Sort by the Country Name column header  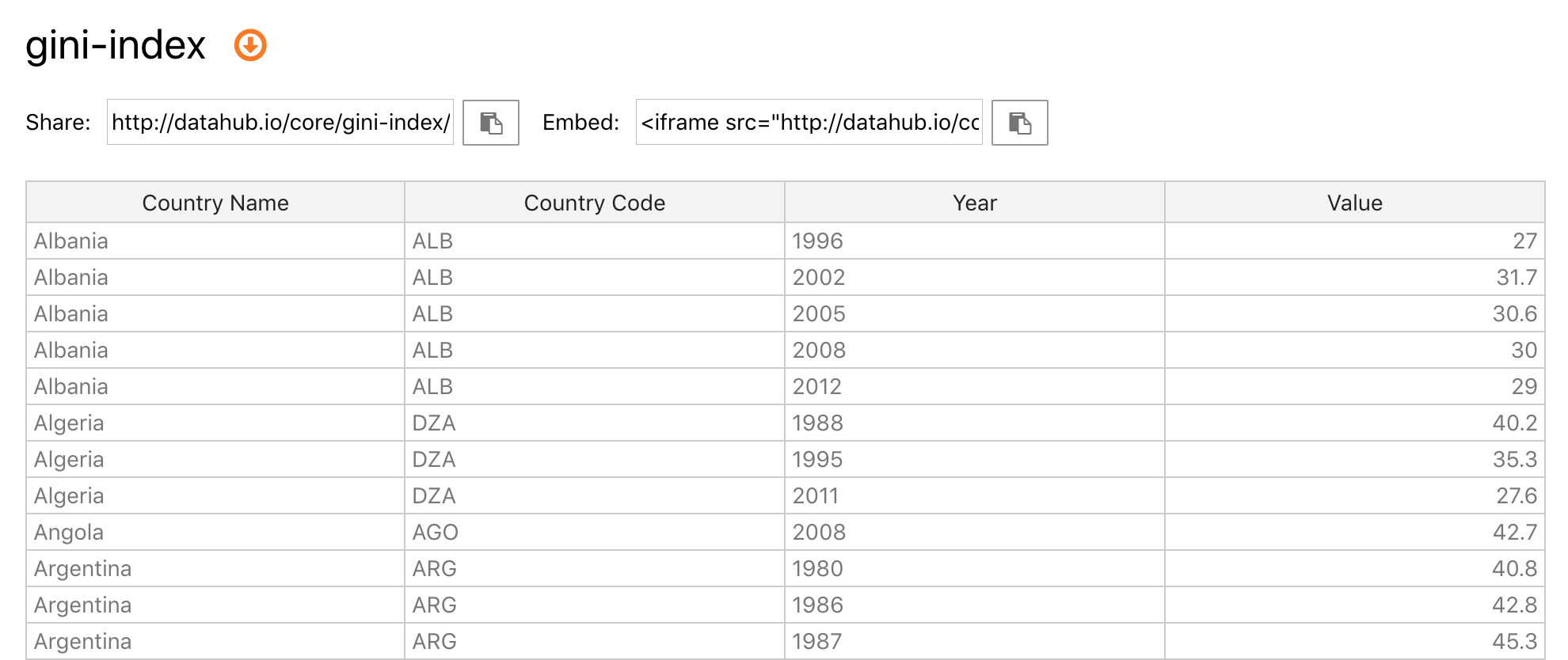pyautogui.click(x=215, y=203)
